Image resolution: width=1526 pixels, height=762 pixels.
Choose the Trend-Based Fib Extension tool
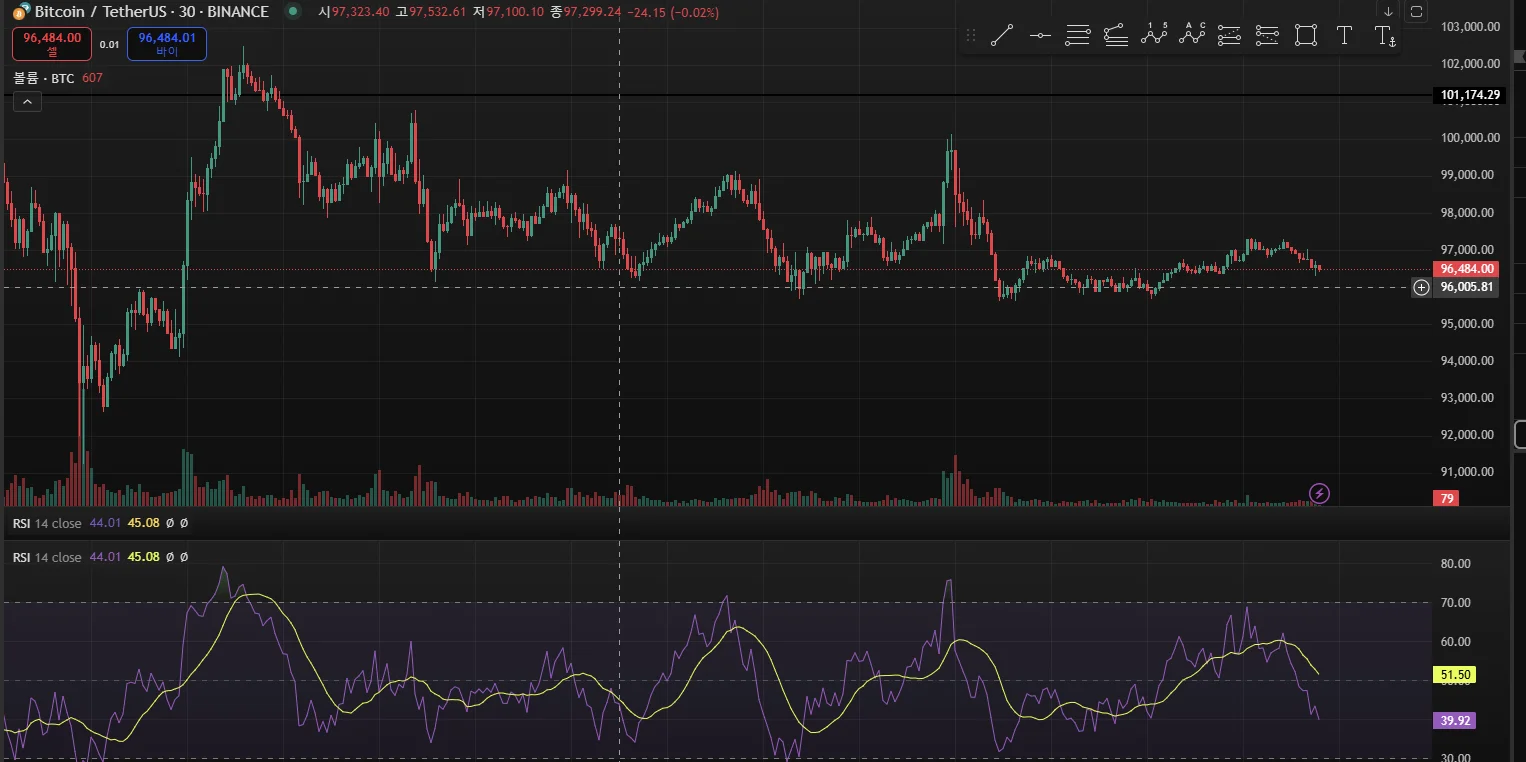tap(1116, 36)
